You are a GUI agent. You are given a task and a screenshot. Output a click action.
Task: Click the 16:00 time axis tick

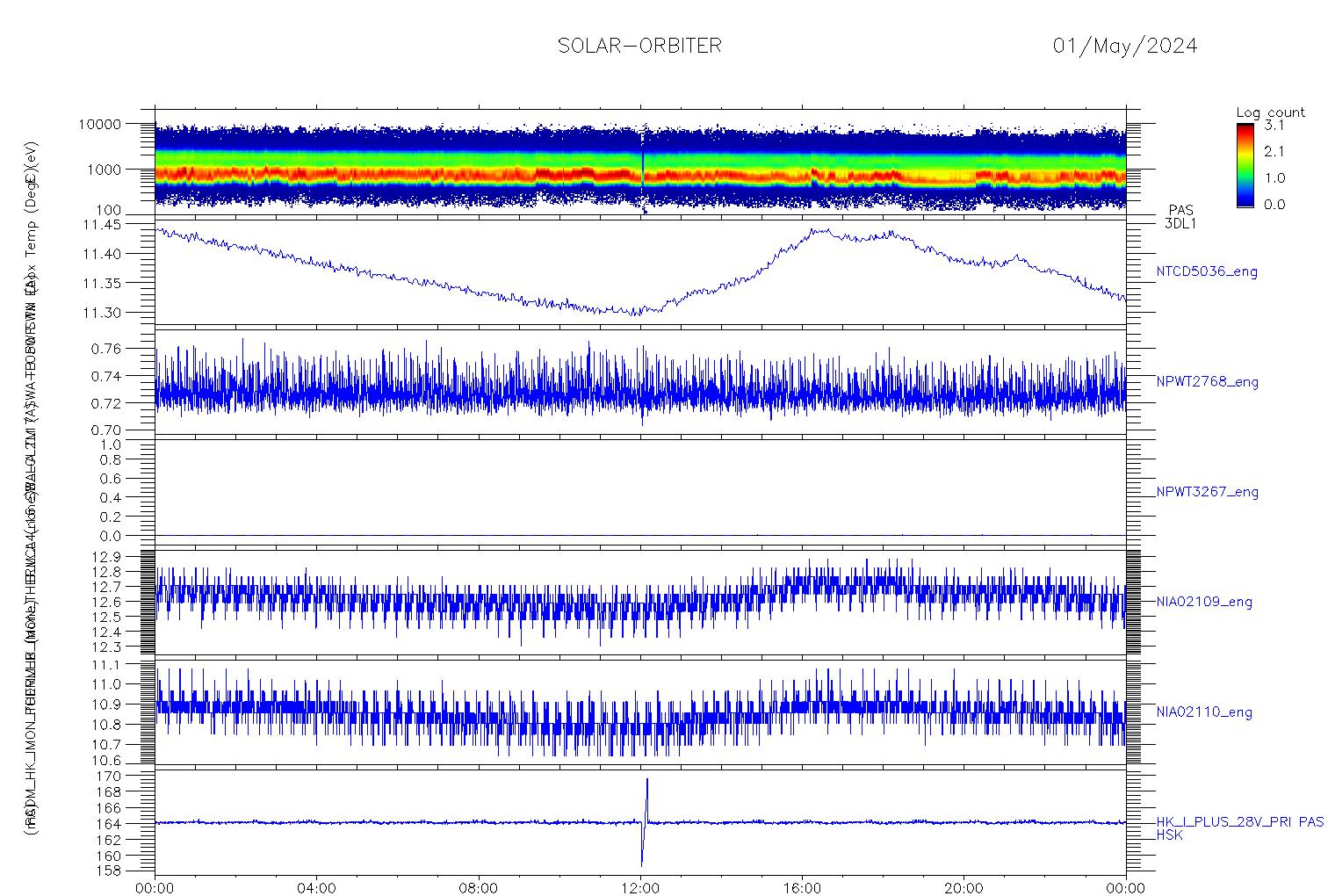(802, 887)
